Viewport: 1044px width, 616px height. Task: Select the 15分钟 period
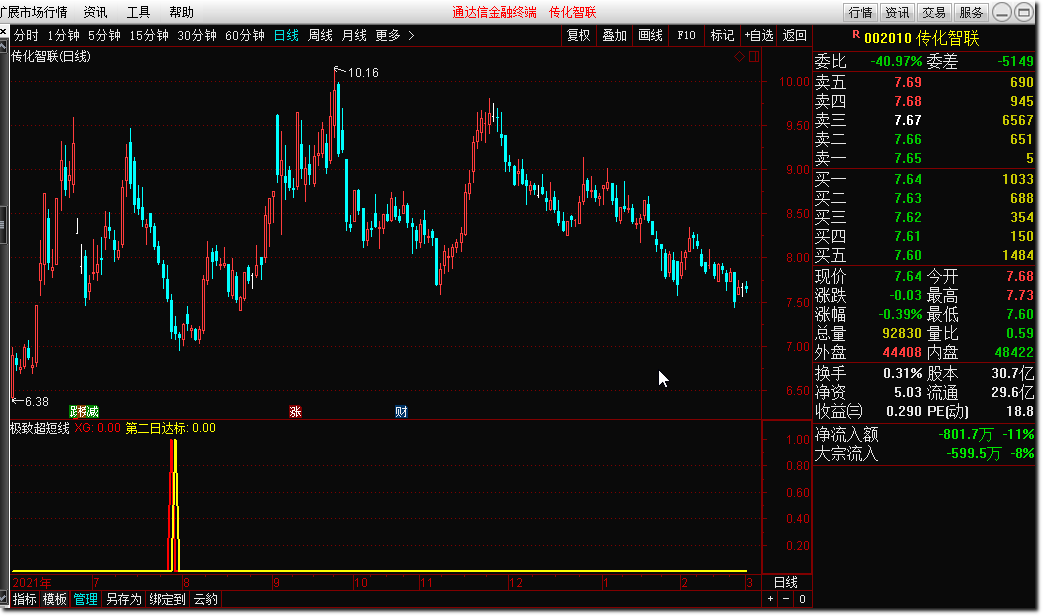(148, 35)
